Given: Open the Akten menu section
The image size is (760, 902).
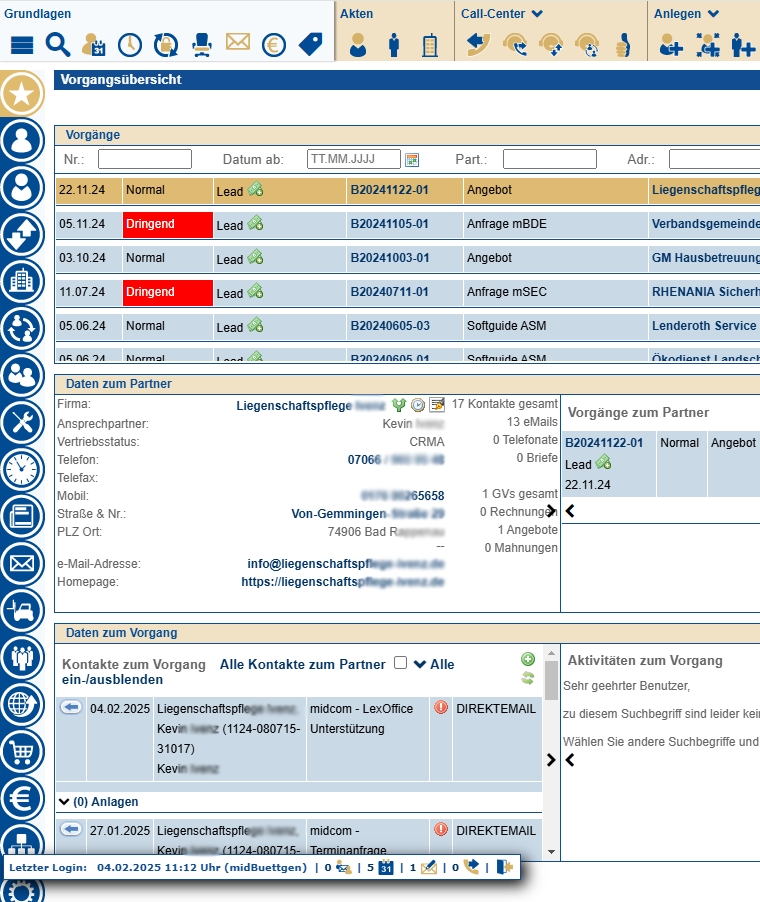Looking at the screenshot, I should (x=356, y=14).
